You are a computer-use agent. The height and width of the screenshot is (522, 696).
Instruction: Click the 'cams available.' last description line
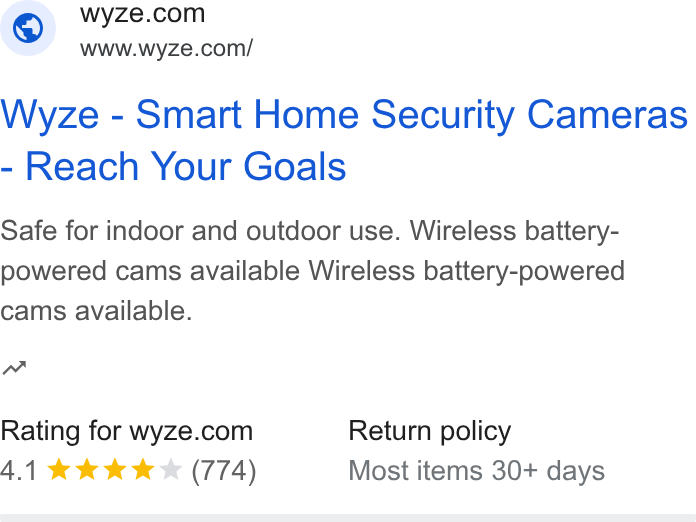tap(96, 310)
